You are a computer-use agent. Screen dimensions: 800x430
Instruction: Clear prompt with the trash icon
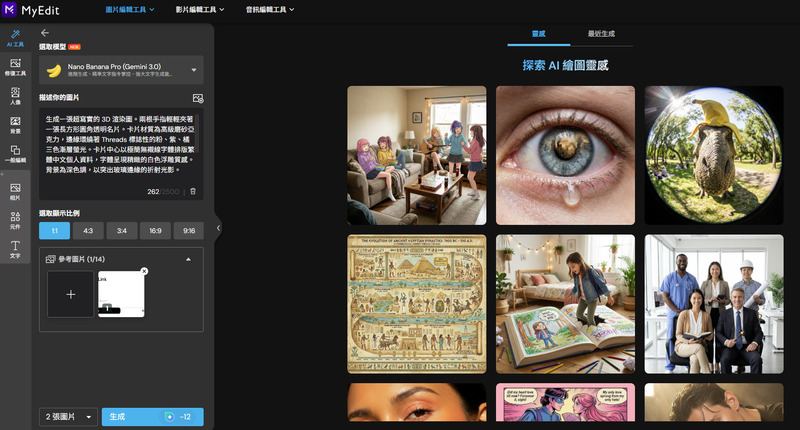click(193, 191)
